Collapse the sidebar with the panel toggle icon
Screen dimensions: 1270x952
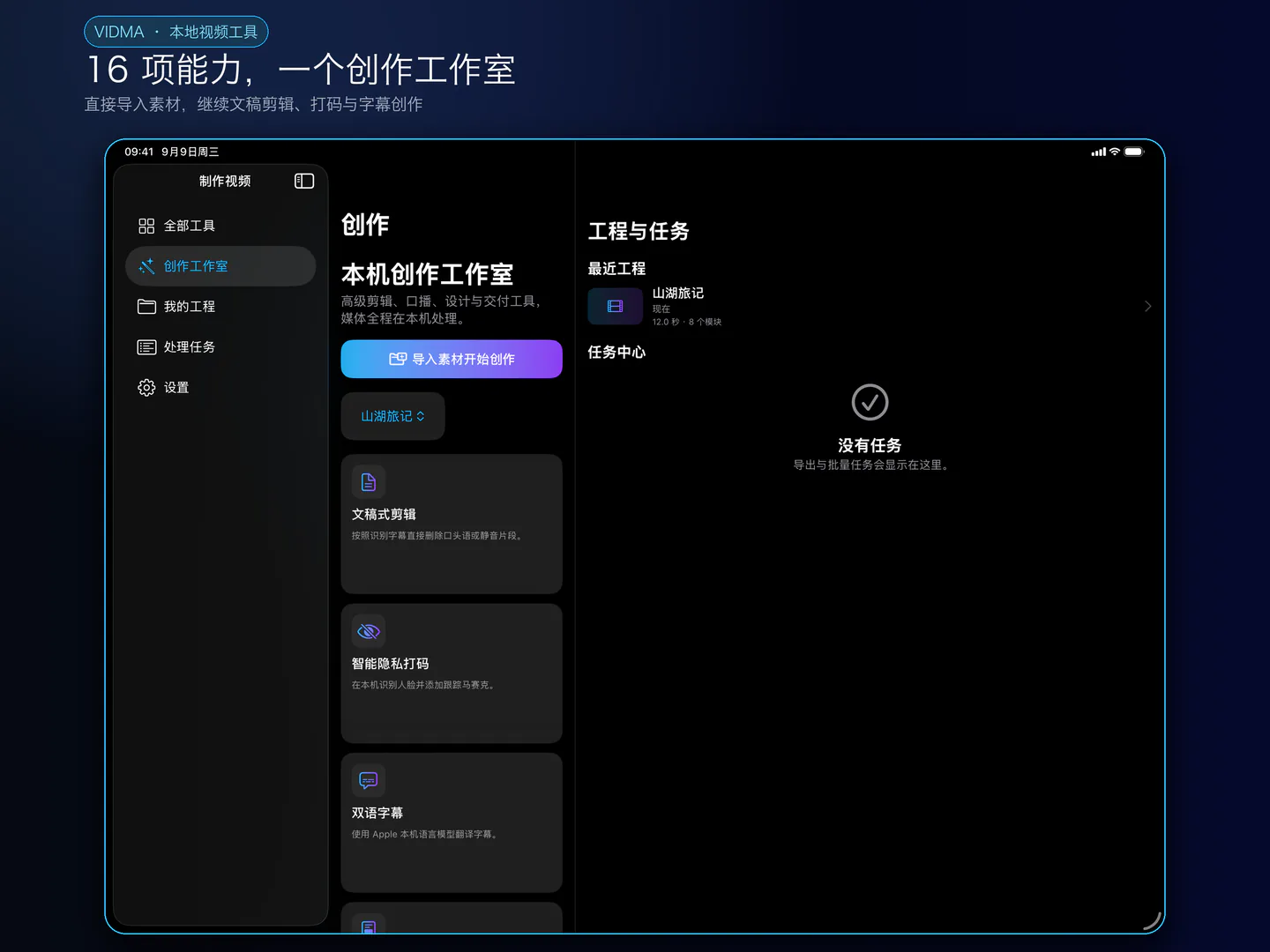coord(304,181)
